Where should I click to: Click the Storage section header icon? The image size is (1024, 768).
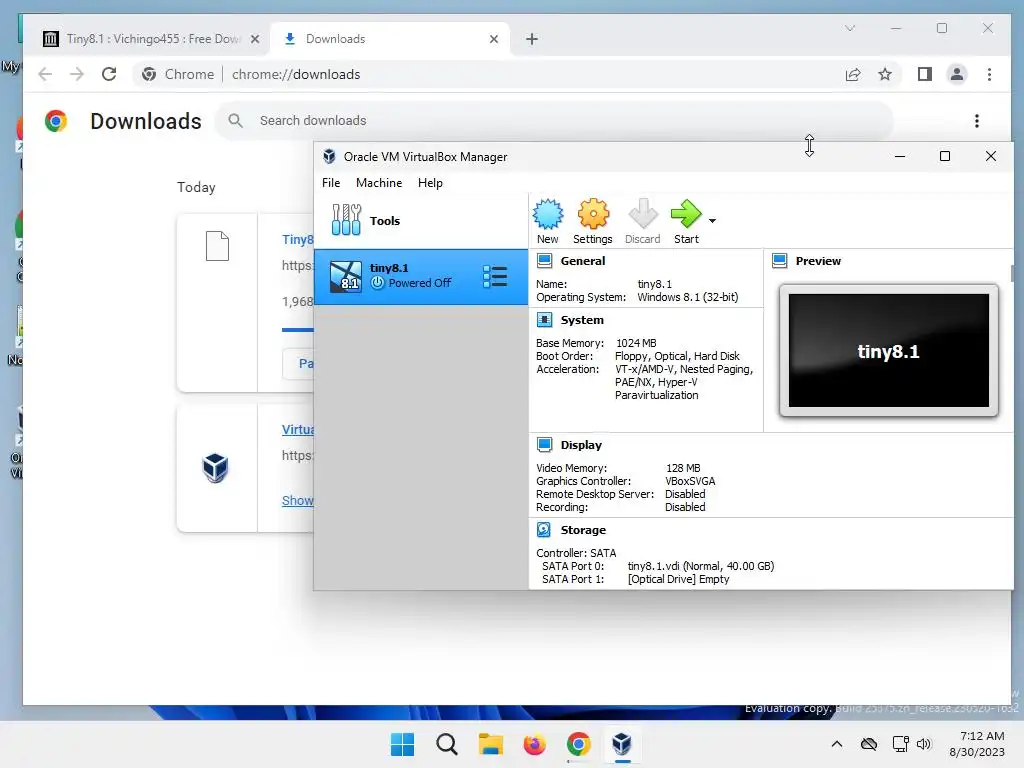pyautogui.click(x=544, y=530)
